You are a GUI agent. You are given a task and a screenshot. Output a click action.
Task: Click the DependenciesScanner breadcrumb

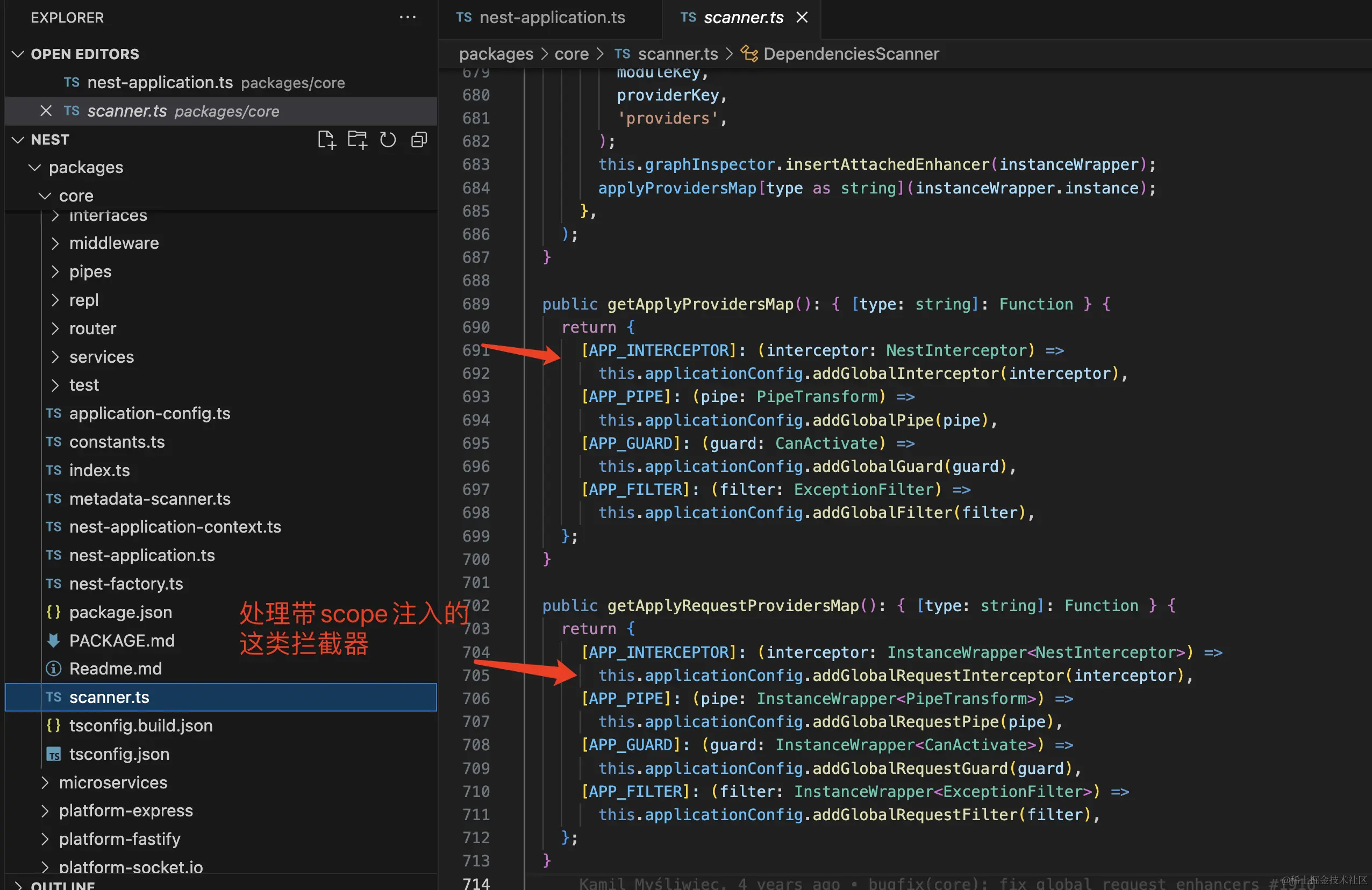tap(851, 54)
